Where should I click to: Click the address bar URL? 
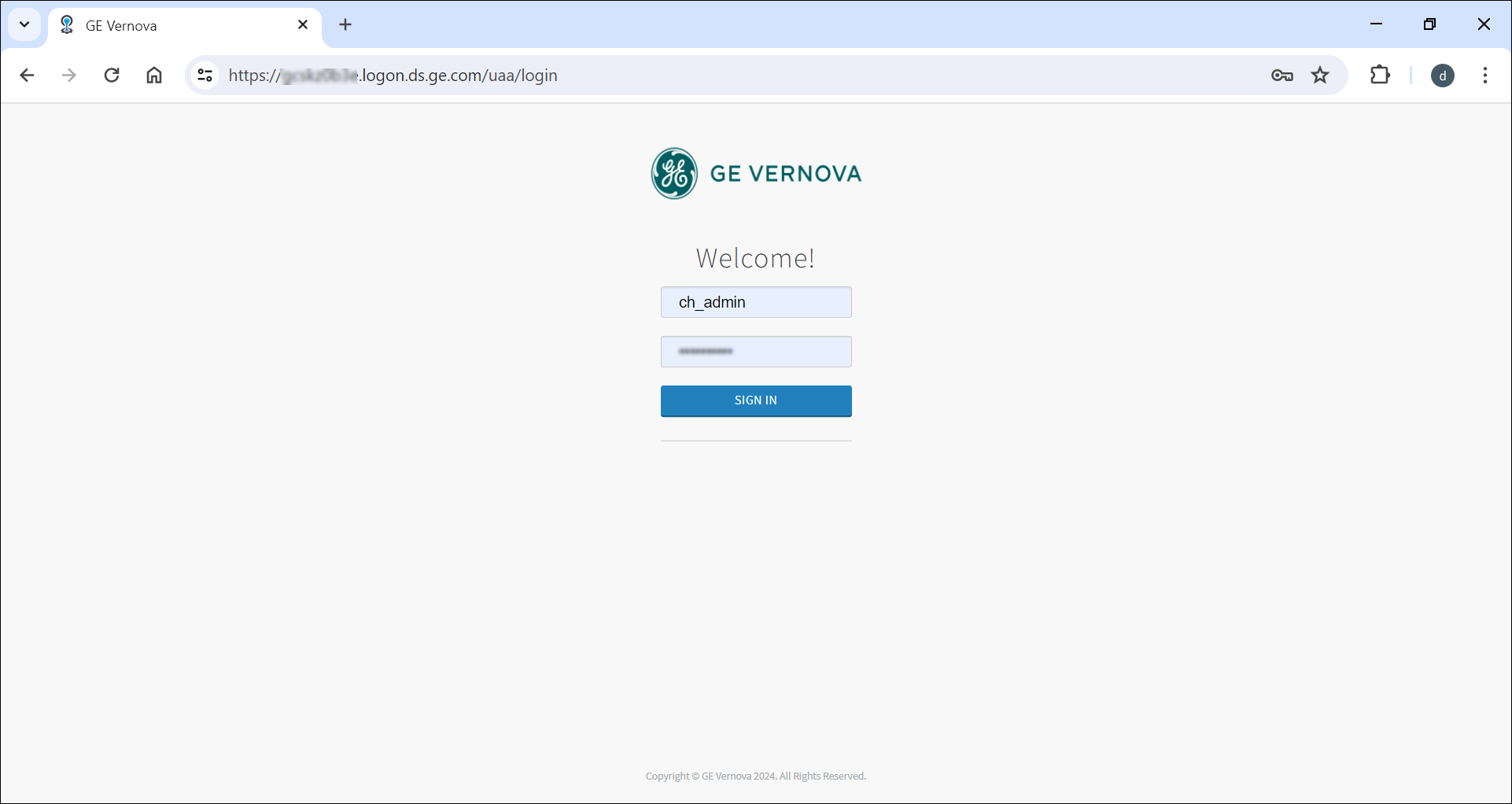coord(393,76)
